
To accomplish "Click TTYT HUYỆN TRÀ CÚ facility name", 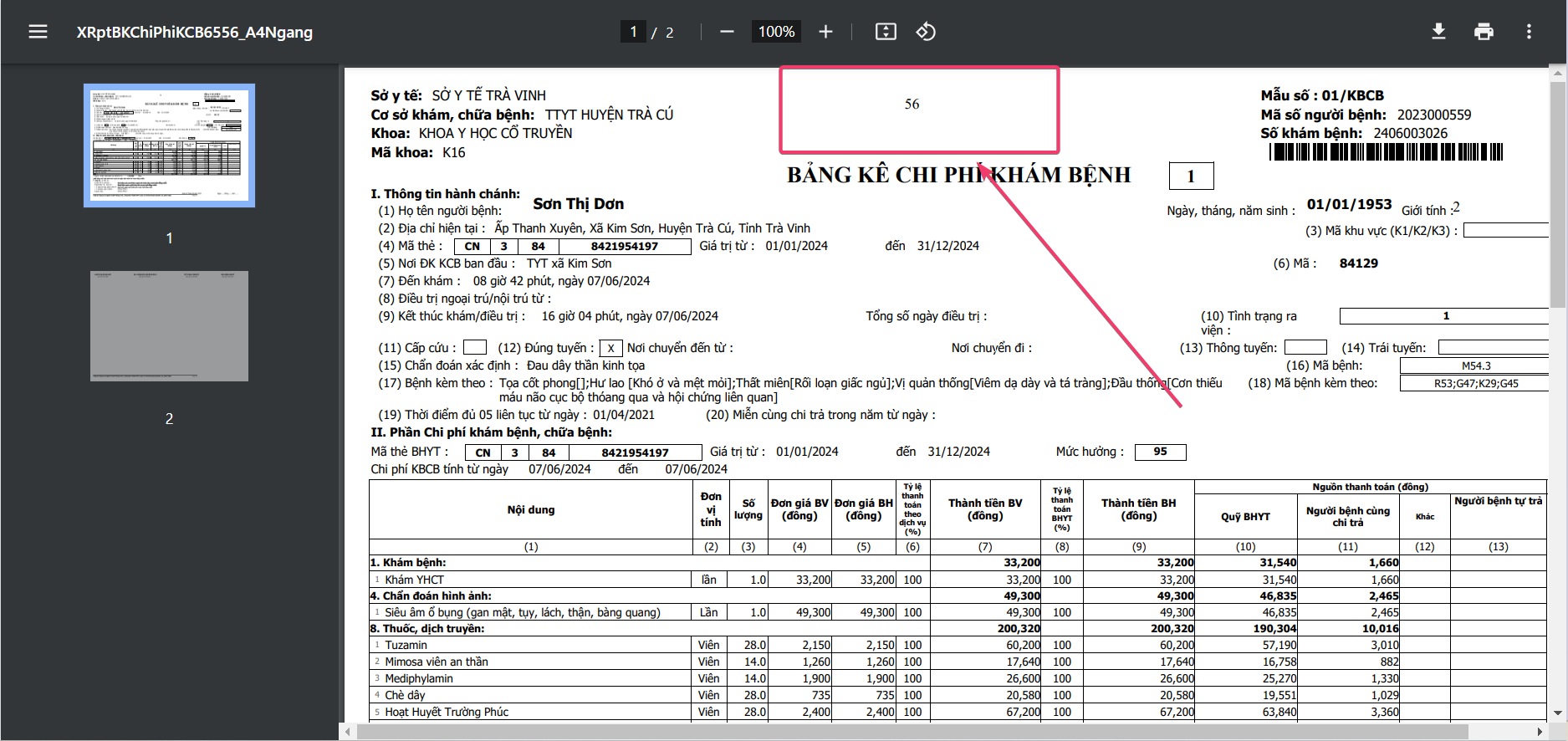I will point(609,115).
